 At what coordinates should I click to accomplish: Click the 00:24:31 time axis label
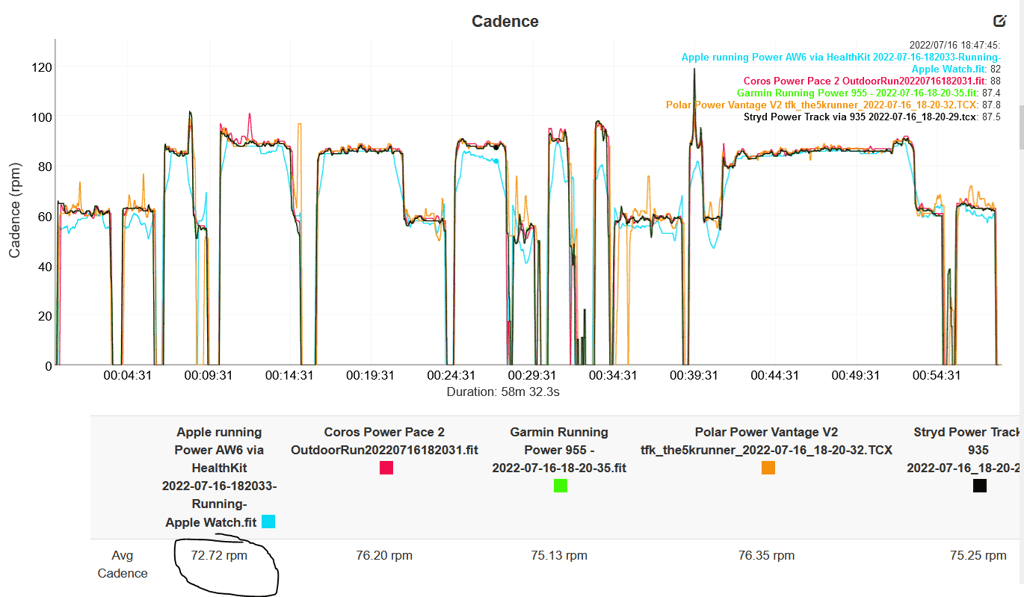coord(451,376)
